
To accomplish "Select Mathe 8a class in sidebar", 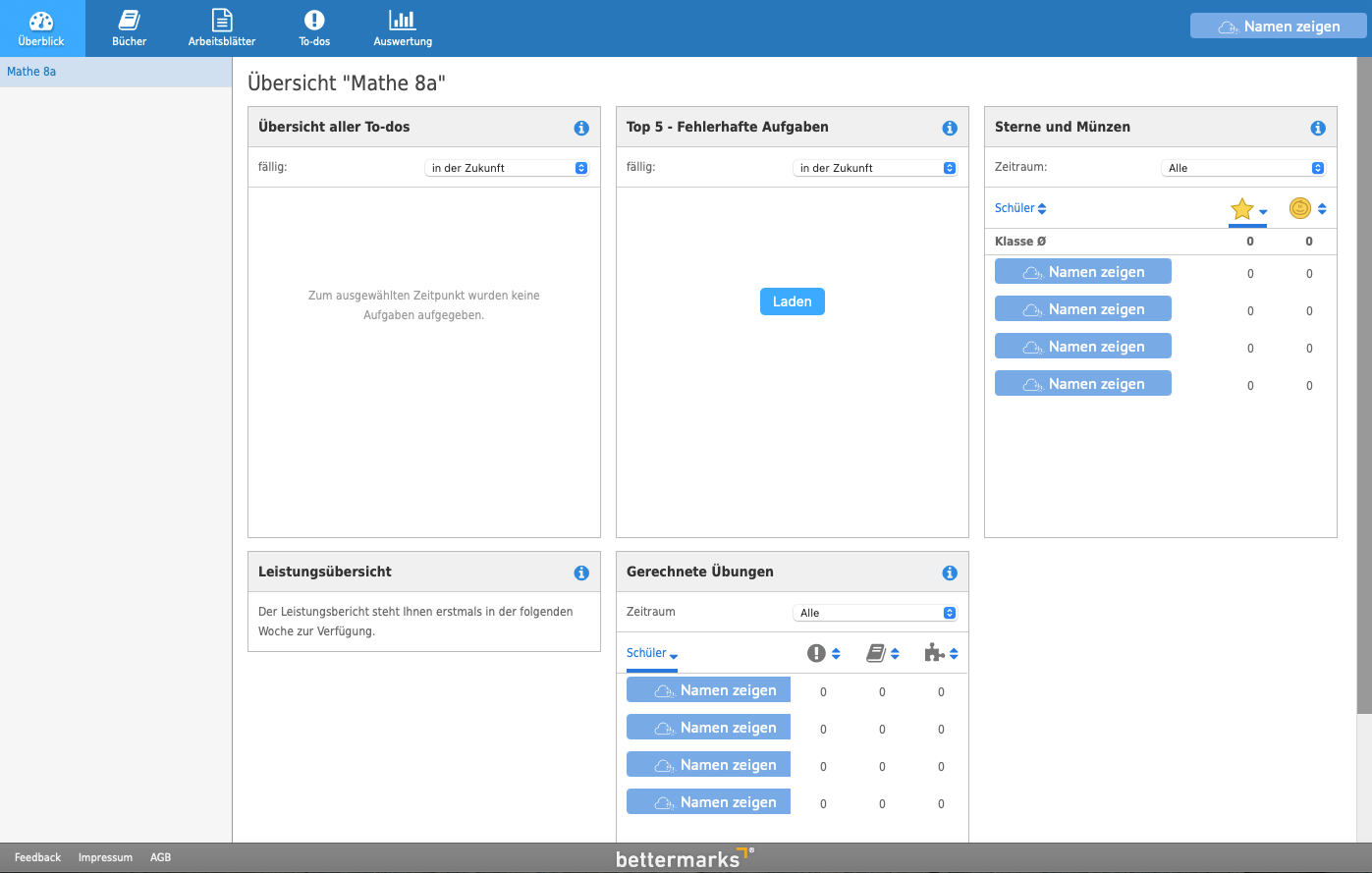I will coord(31,72).
